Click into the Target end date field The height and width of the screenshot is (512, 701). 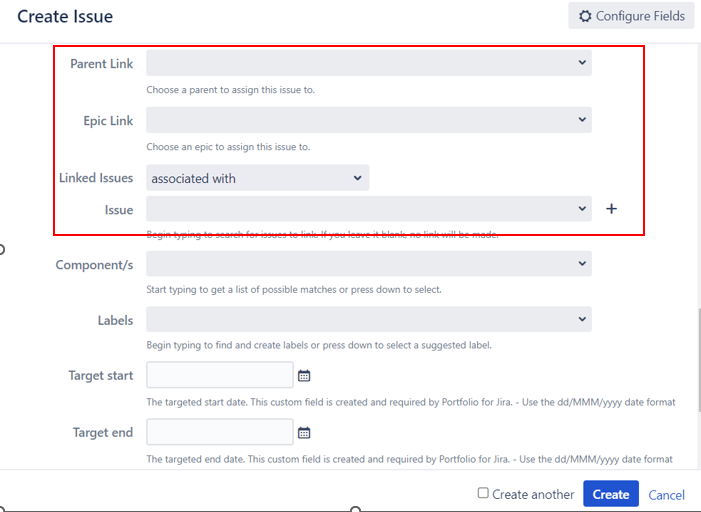point(220,432)
